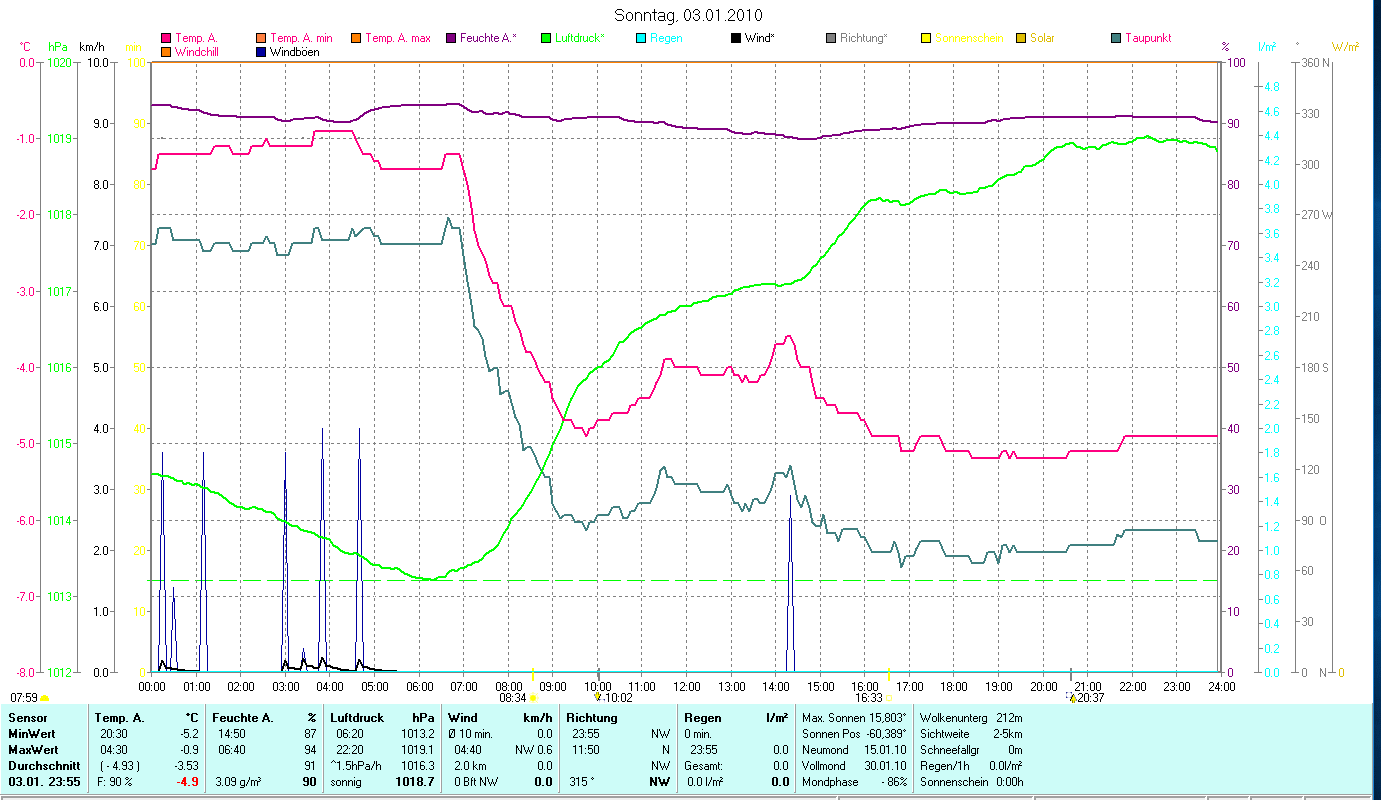Click the black Wind* legend swatch
This screenshot has height=800, width=1381.
(x=736, y=38)
